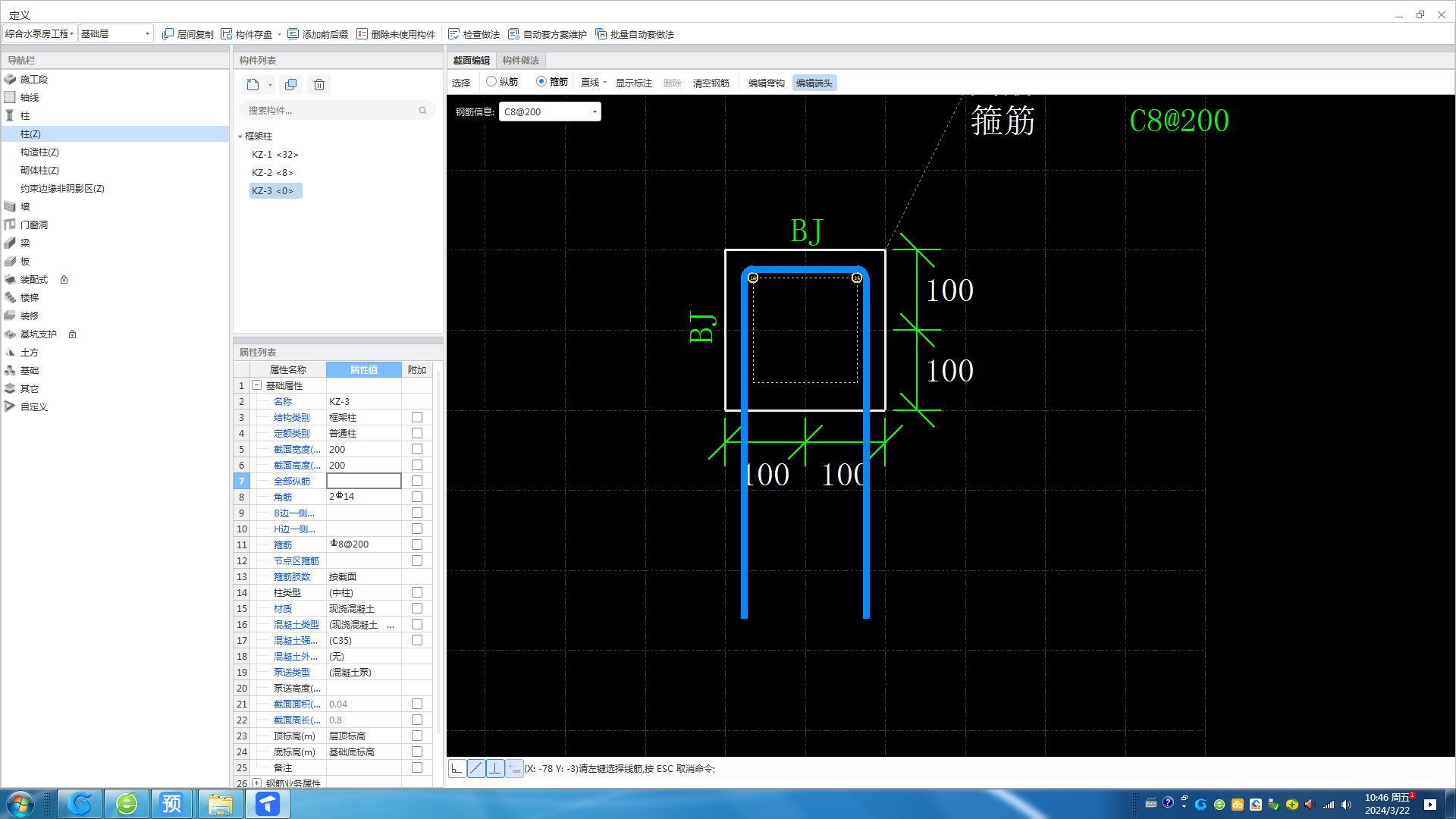Expand the 钢筋业务属性 group

point(257,783)
